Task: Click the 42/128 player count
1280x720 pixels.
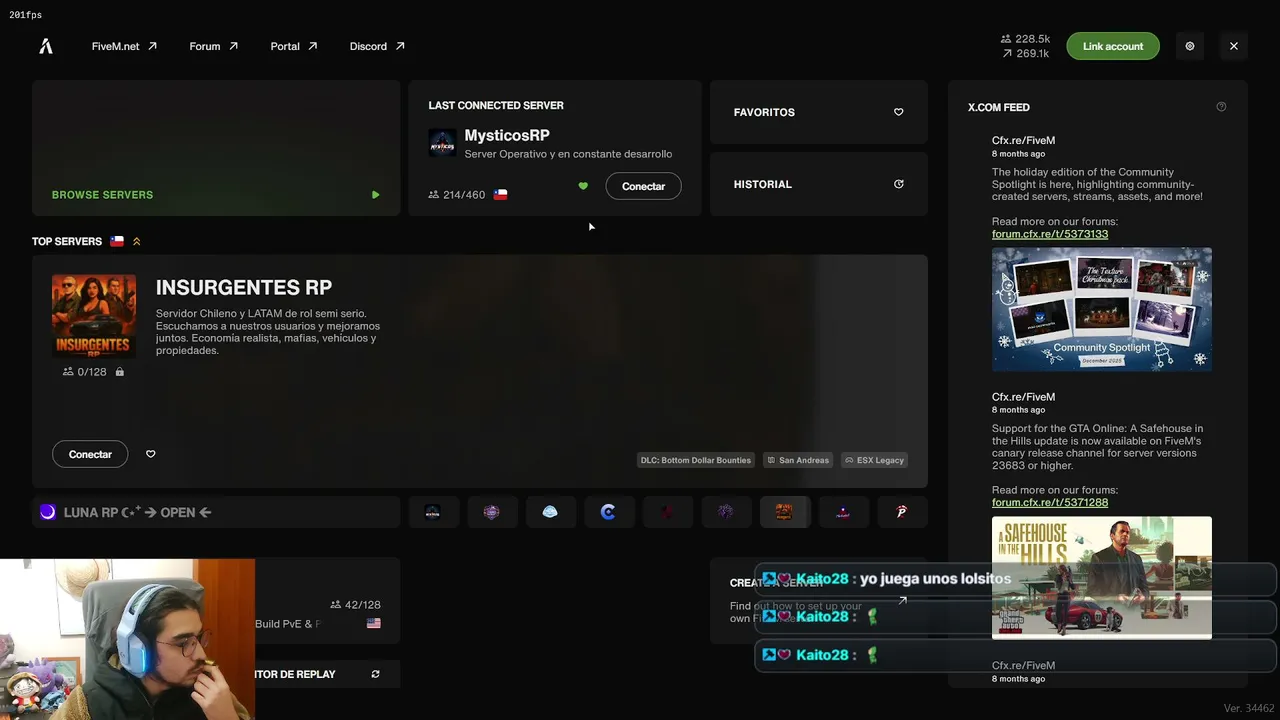Action: [x=355, y=605]
